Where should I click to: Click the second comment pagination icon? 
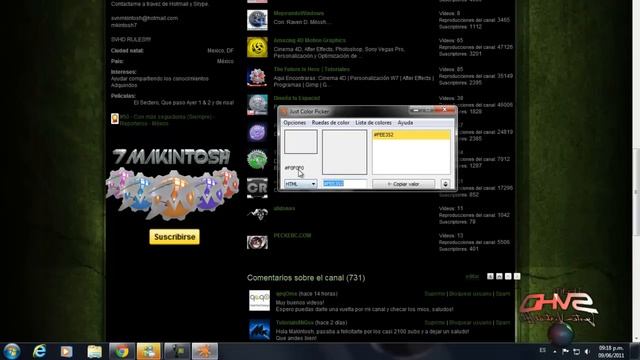point(499,276)
